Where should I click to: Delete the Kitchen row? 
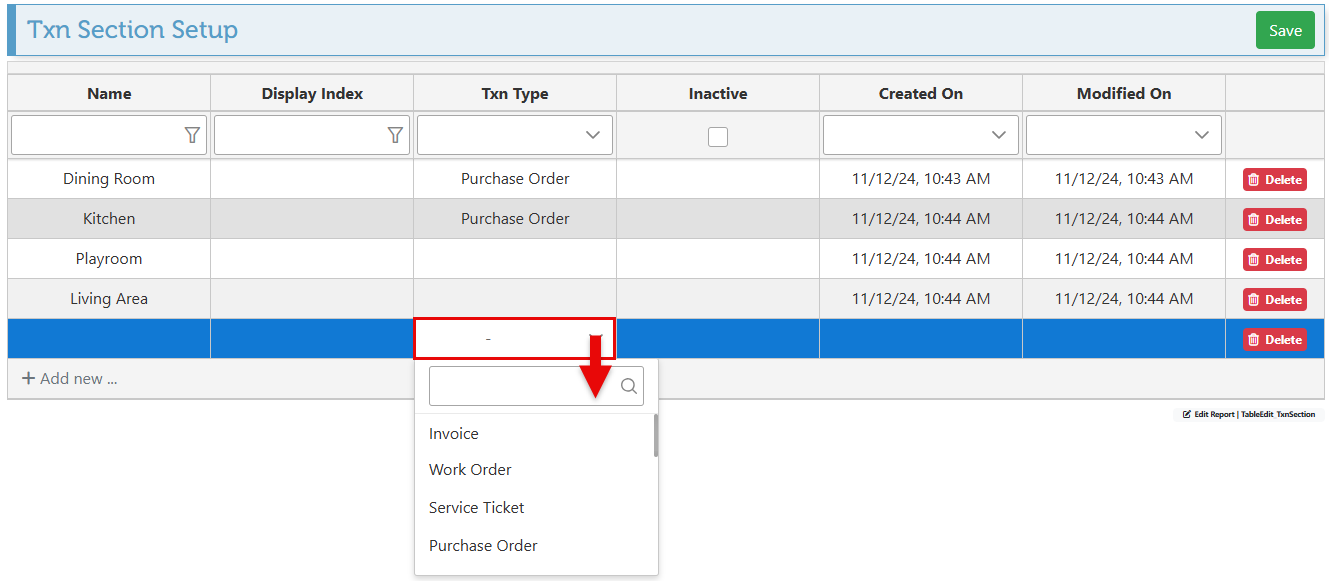(x=1274, y=220)
